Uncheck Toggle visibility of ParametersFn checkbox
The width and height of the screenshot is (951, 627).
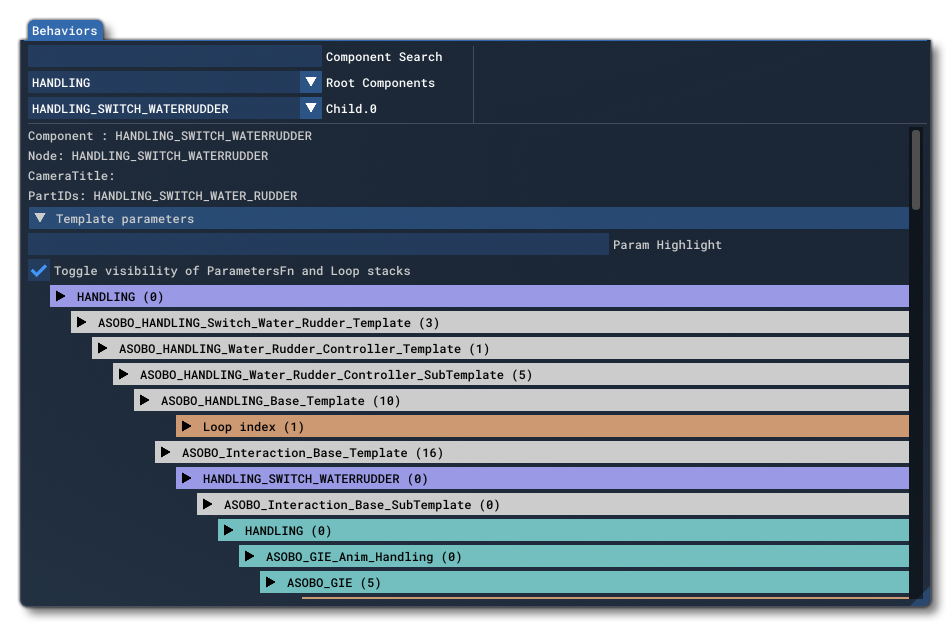coord(37,270)
